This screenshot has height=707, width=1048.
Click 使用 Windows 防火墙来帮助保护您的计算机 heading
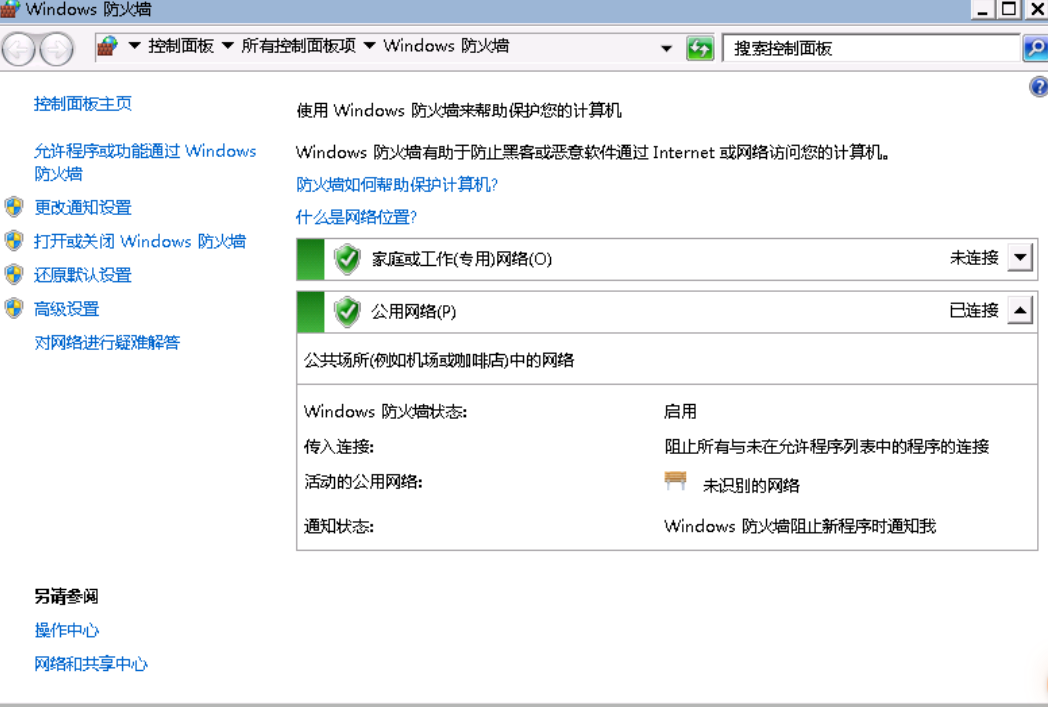click(x=459, y=110)
